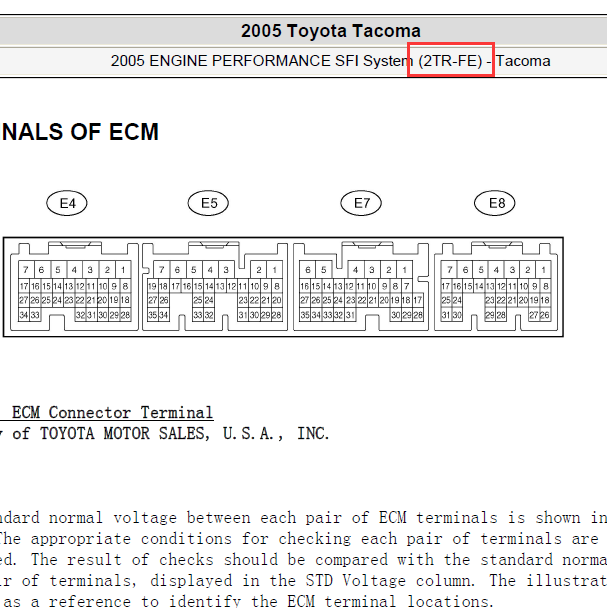Click terminal 35 of the E5 connector

(152, 315)
